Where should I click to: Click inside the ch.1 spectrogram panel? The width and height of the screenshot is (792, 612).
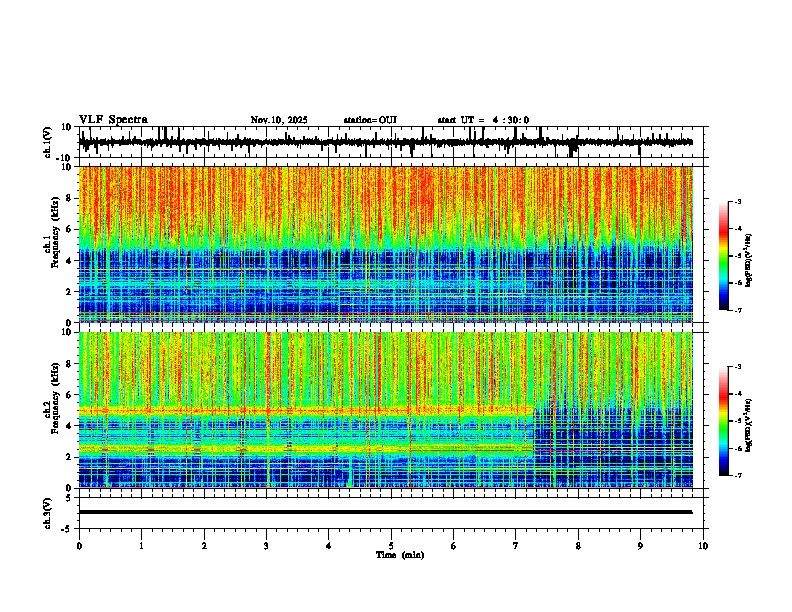click(385, 244)
